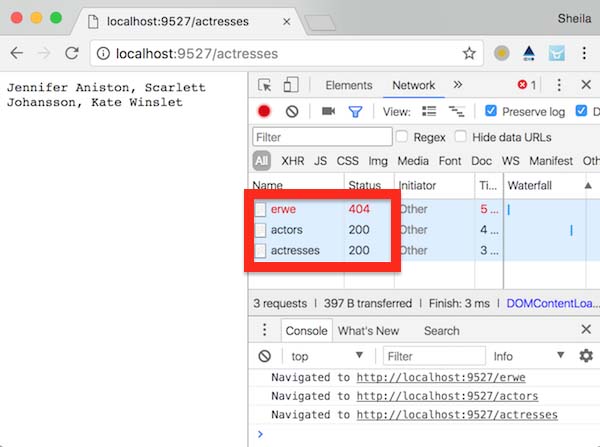Viewport: 600px width, 447px height.
Task: Open the top context dropdown
Action: click(327, 356)
